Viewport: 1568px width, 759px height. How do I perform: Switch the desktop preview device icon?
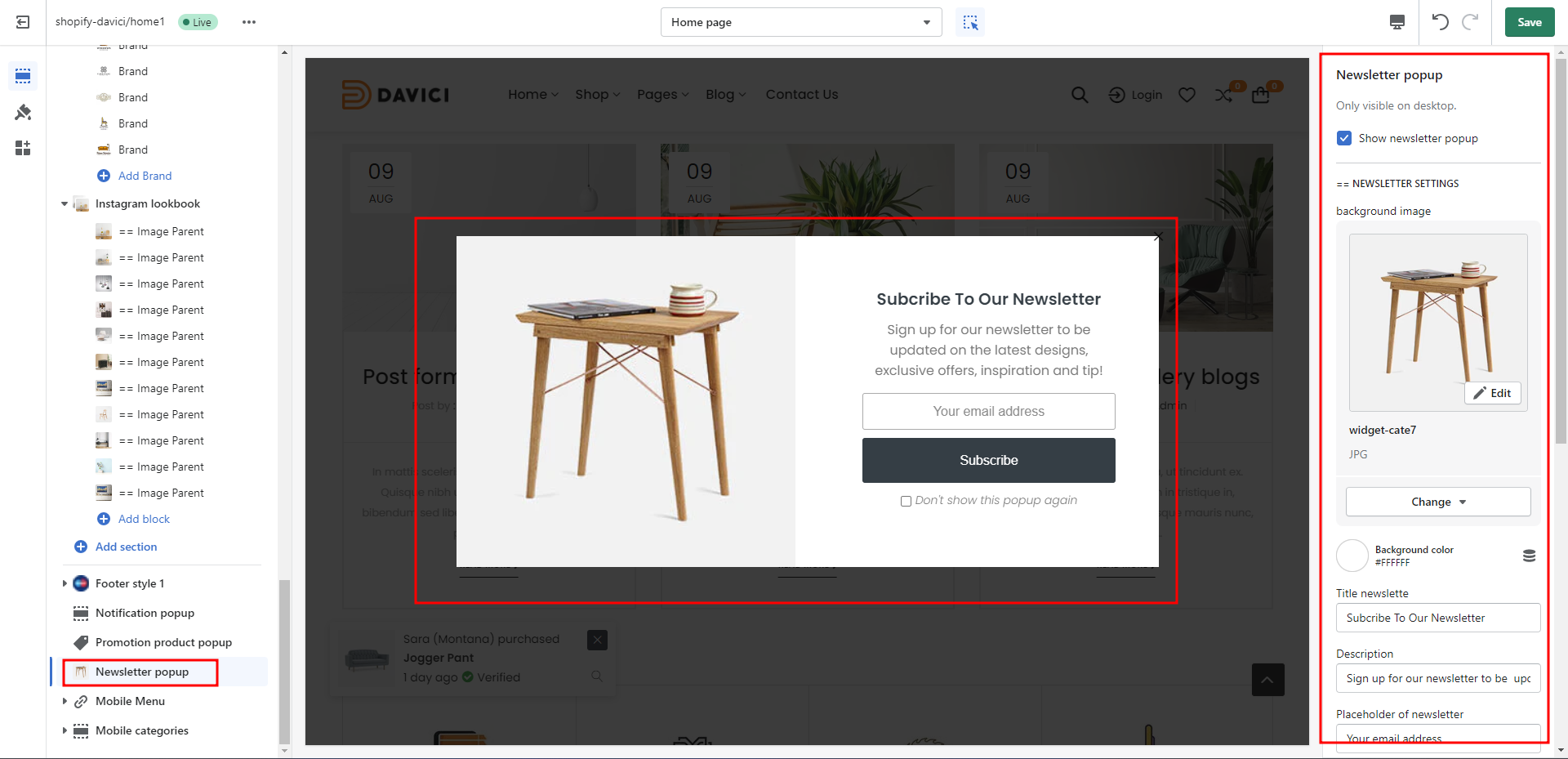(1397, 22)
